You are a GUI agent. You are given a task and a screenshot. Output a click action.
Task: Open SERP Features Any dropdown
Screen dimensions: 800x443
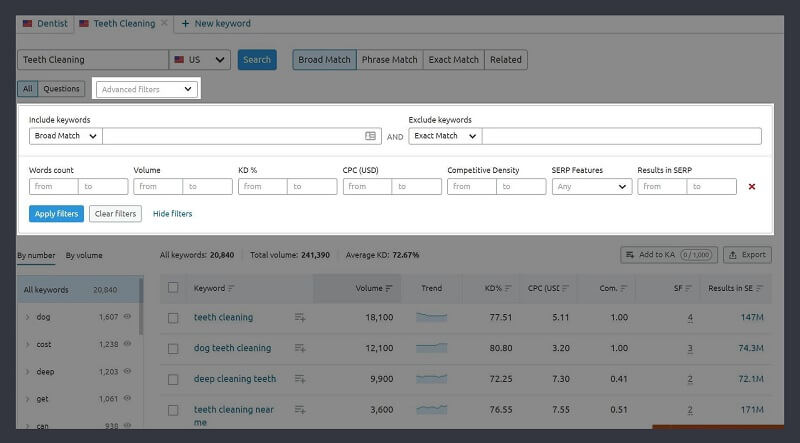[592, 186]
